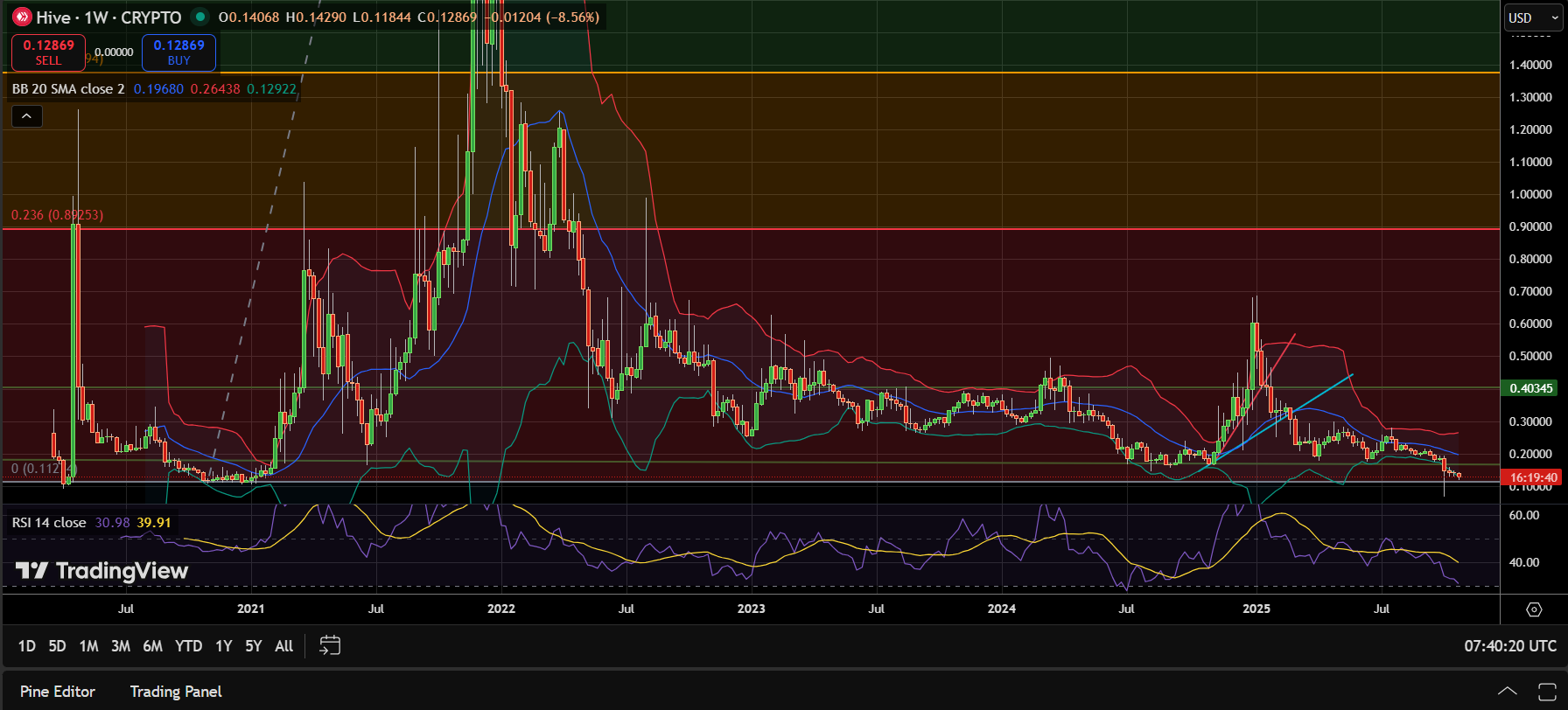Image resolution: width=1568 pixels, height=710 pixels.
Task: Switch to the Trading Panel tab
Action: point(176,692)
